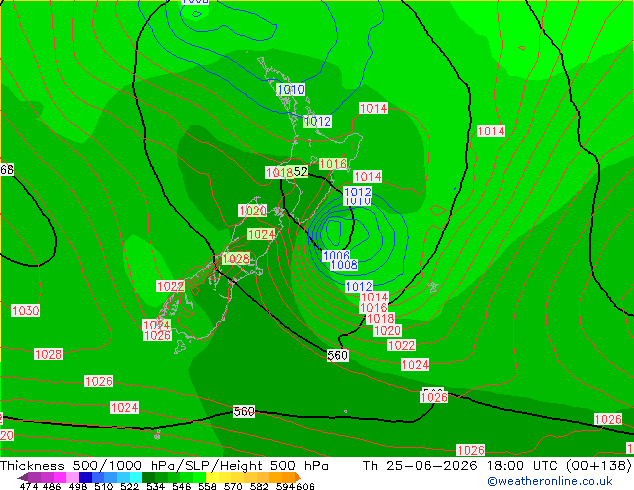Click legend value 546
This screenshot has height=490, width=634.
click(x=181, y=486)
